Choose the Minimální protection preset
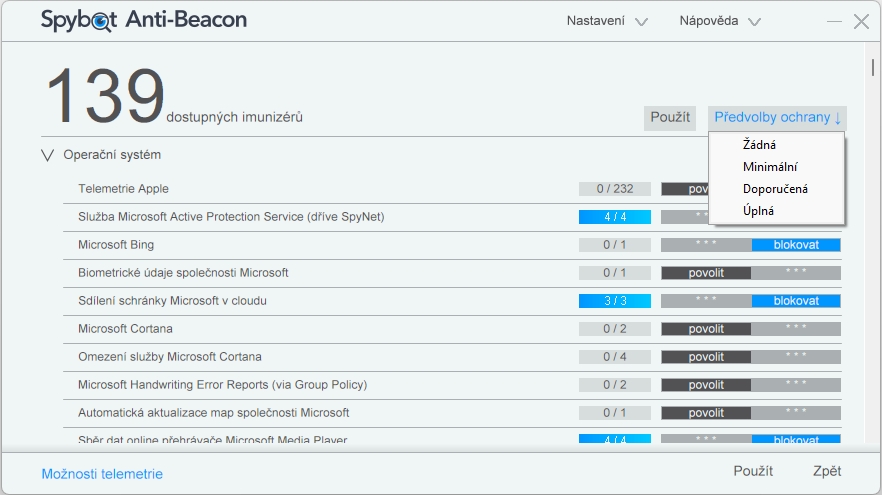 769,167
